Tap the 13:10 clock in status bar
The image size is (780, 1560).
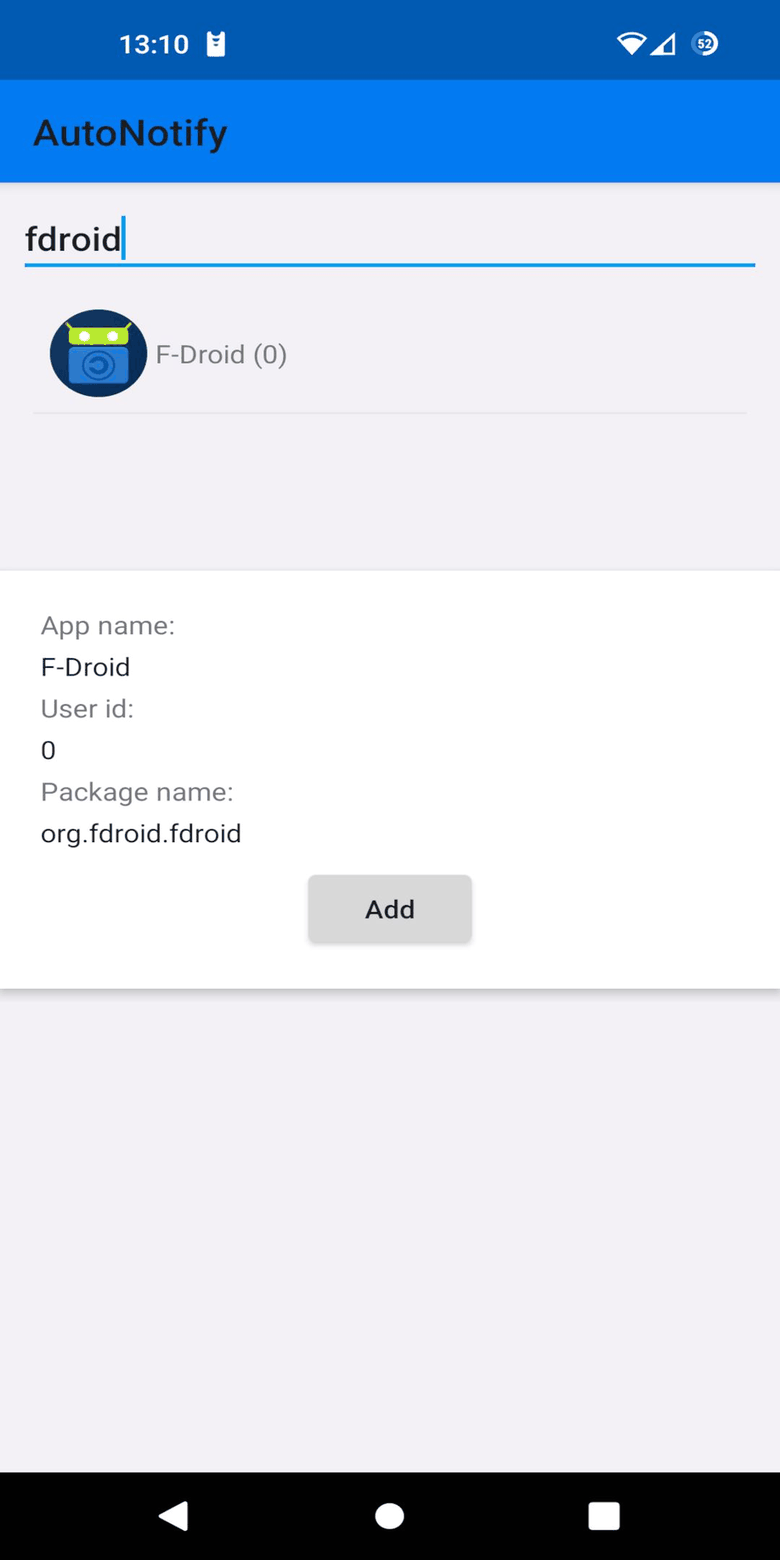click(153, 44)
